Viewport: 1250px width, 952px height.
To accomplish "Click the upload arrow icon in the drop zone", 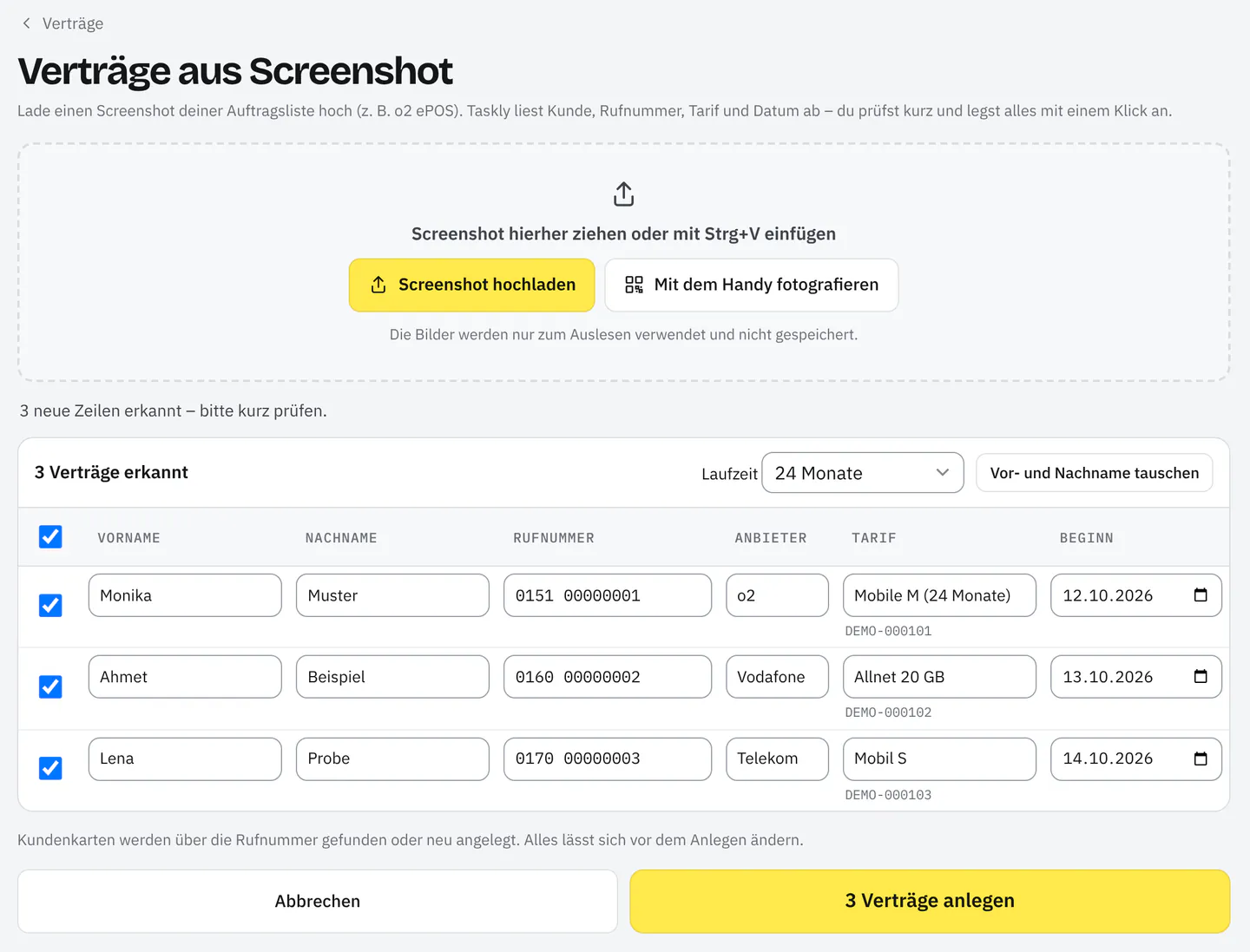I will [x=623, y=194].
